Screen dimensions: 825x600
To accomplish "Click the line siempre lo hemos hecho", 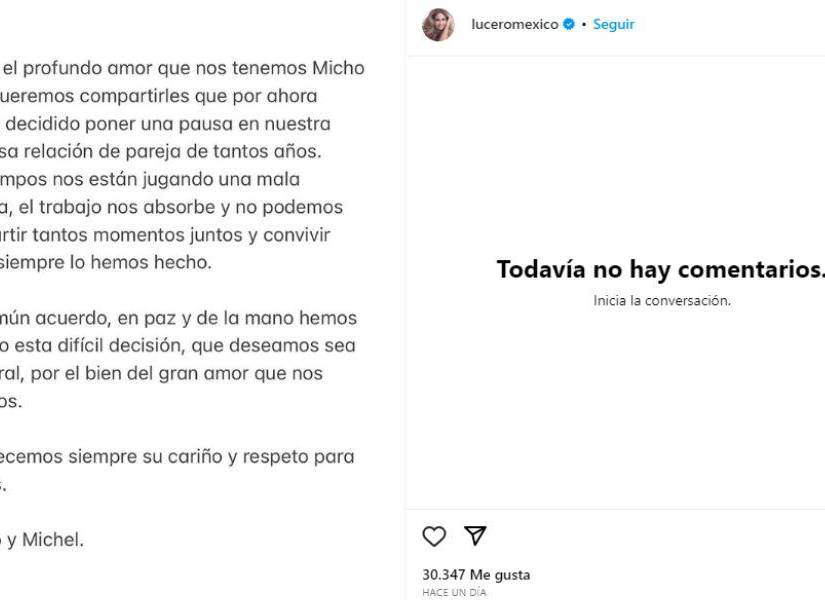I will (x=105, y=263).
